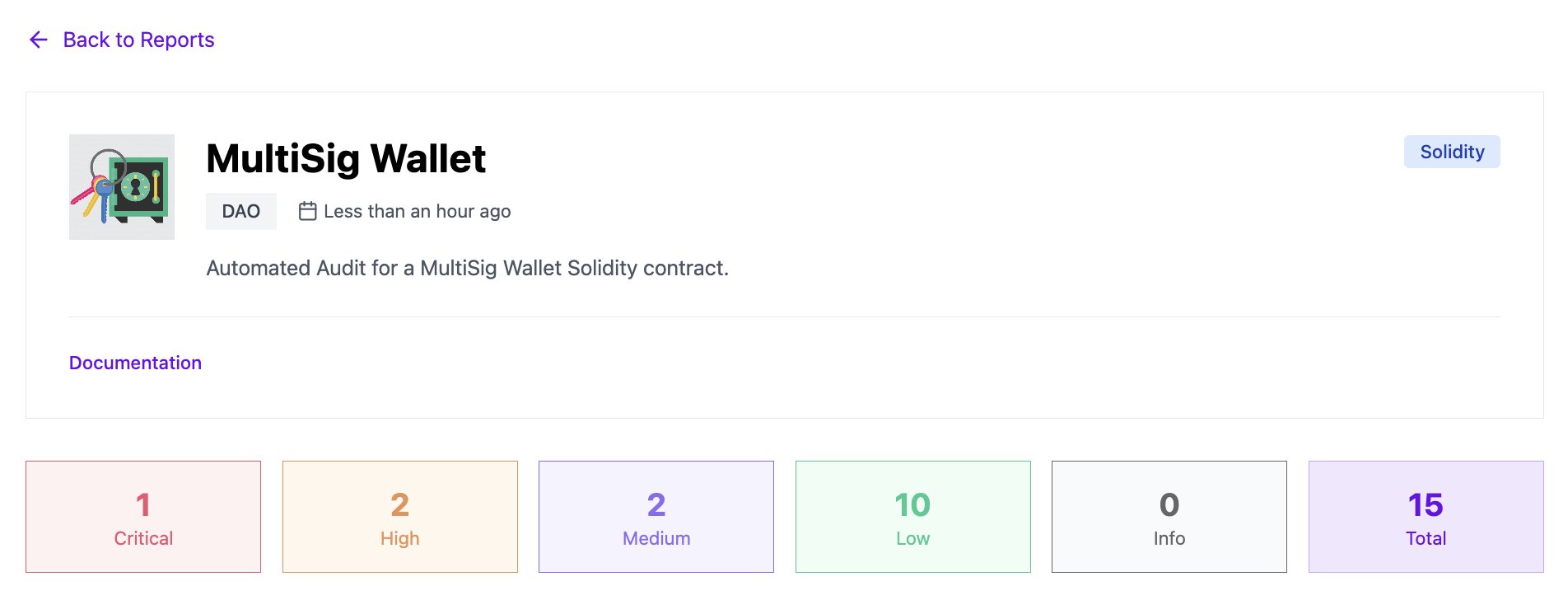Screen dimensions: 1568x600
Task: Click the 'Total' label
Action: [x=1426, y=538]
